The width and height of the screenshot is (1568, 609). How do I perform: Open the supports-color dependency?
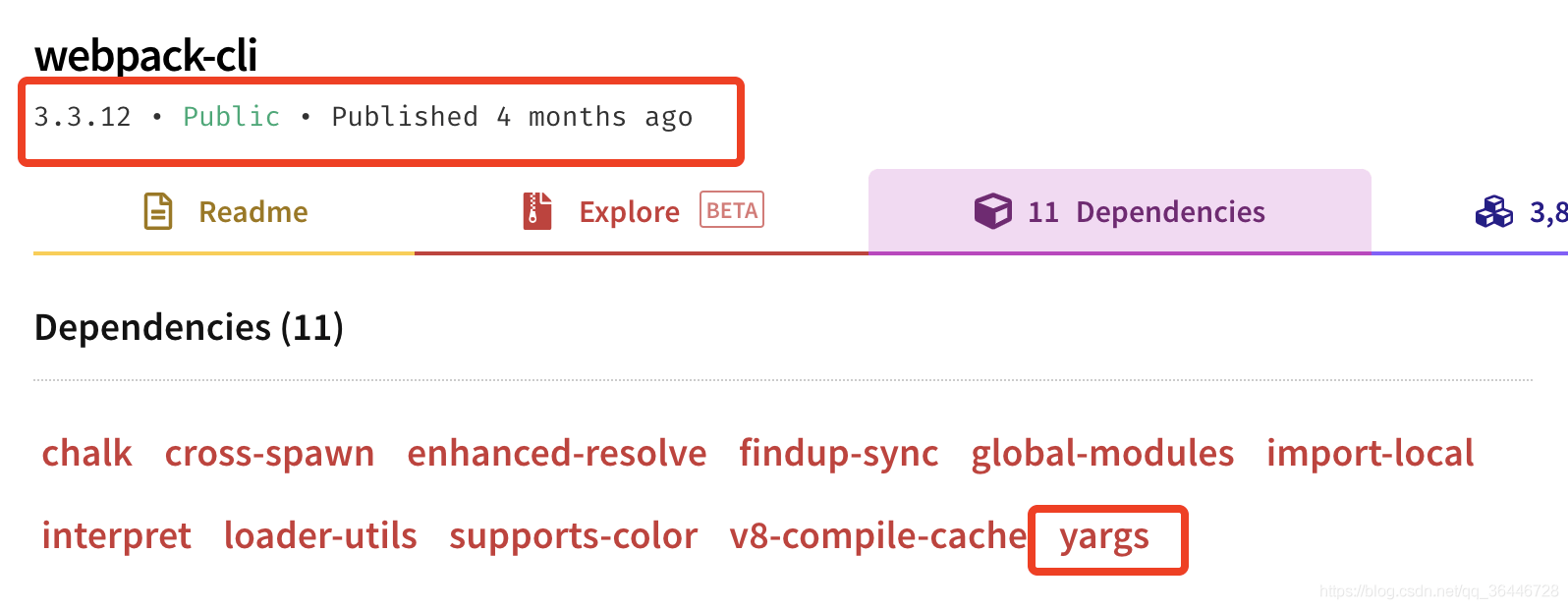point(574,537)
